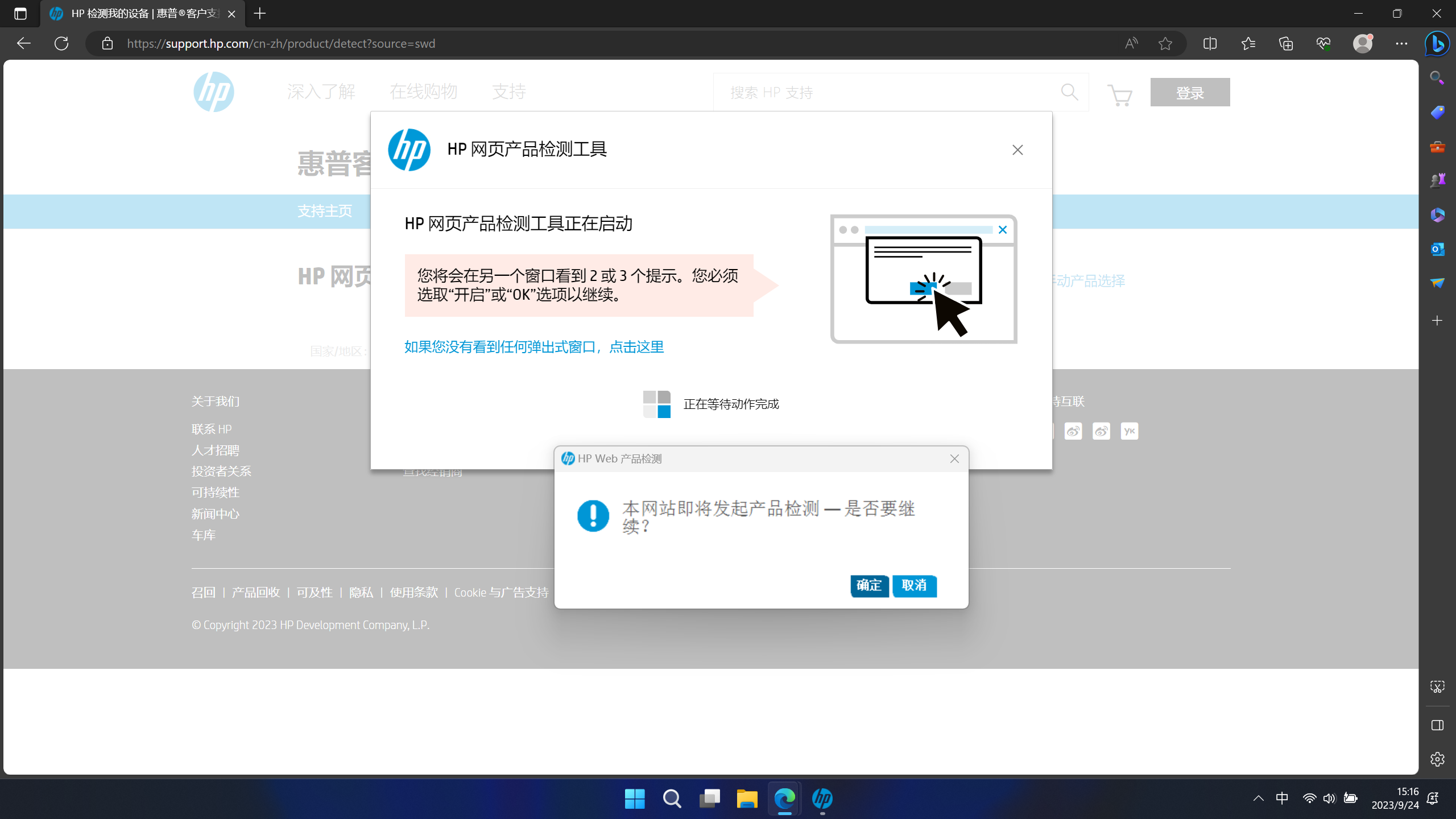Viewport: 1456px width, 819px height.
Task: Open the Collections toolbar icon
Action: pos(1285,44)
